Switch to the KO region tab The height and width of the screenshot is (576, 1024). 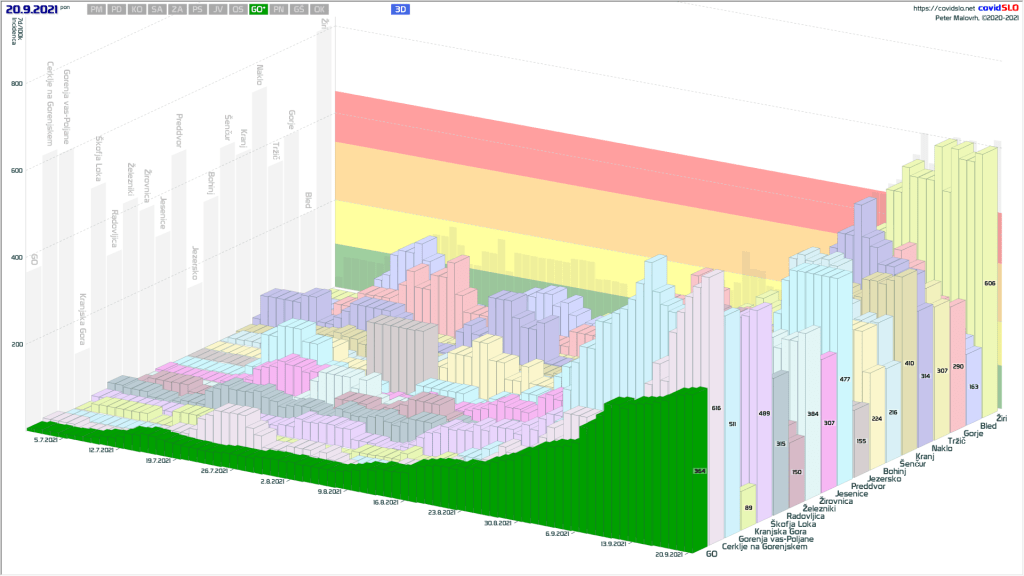[137, 9]
